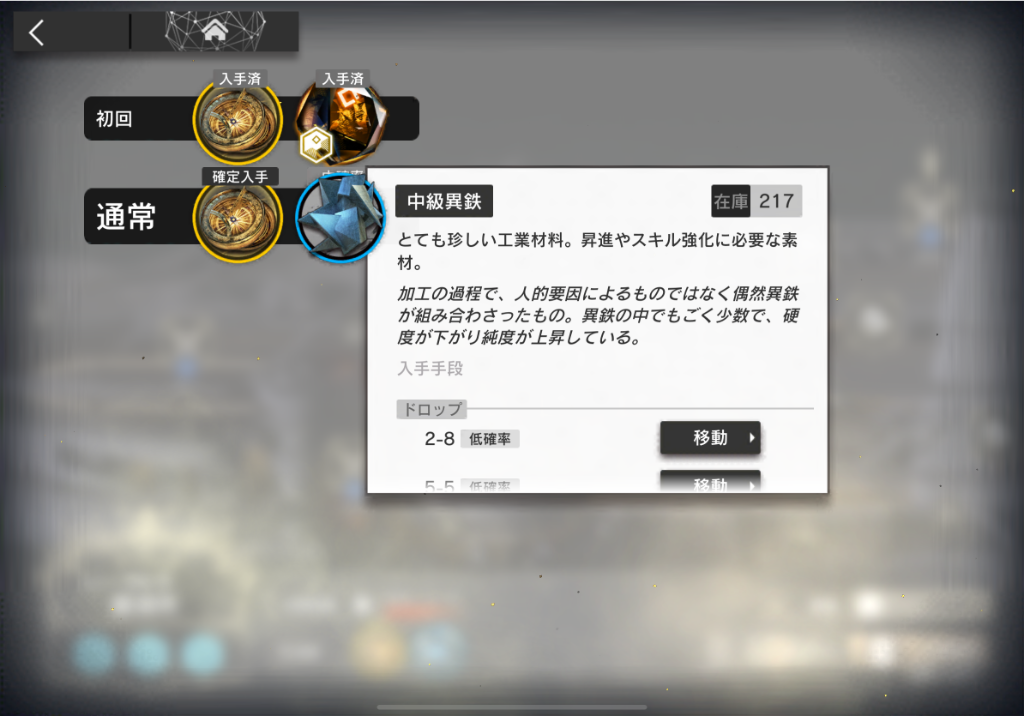Screen dimensions: 1024x716
Task: Click the arrow on 2-8 移動 button
Action: 752,438
